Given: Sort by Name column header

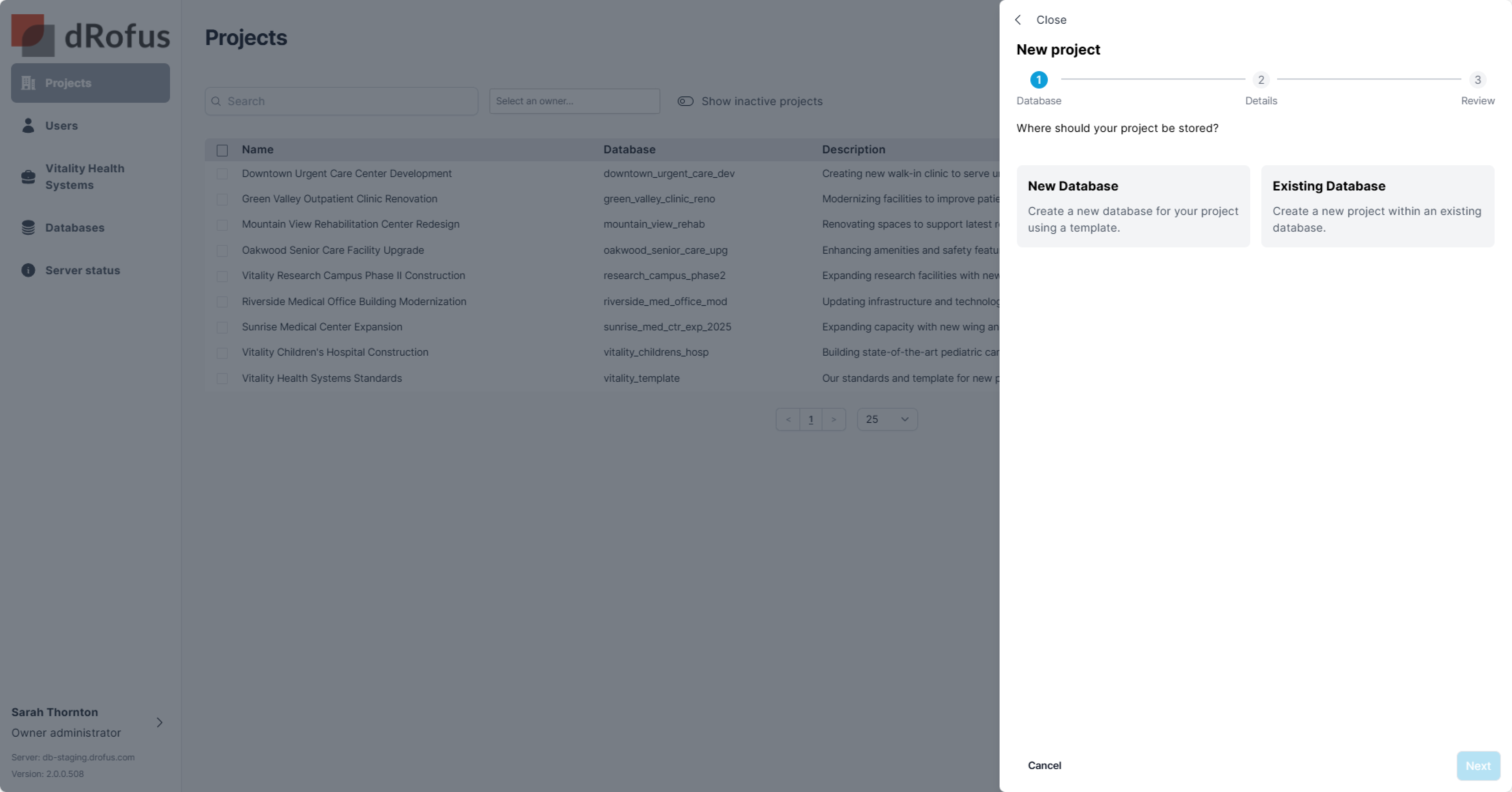Looking at the screenshot, I should pos(258,150).
